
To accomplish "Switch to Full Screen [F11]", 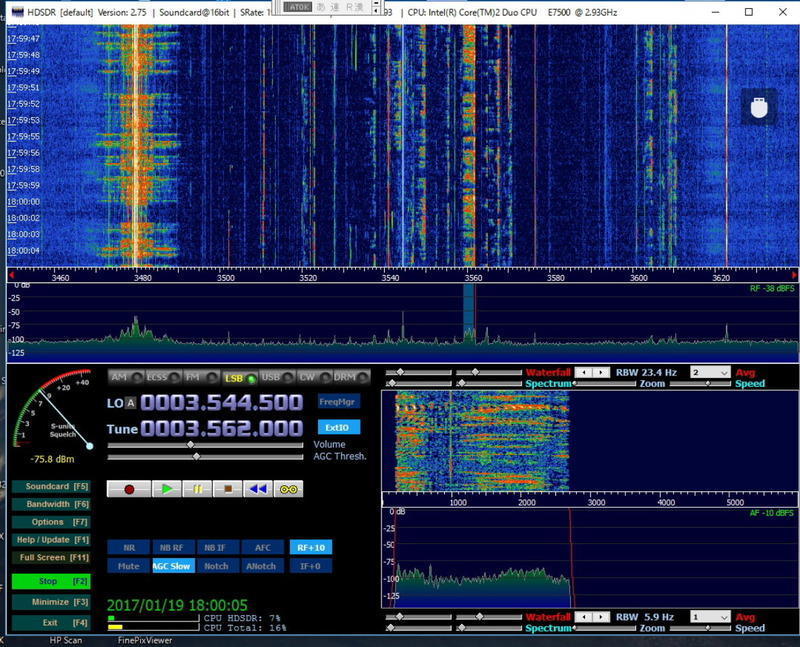I will 52,558.
